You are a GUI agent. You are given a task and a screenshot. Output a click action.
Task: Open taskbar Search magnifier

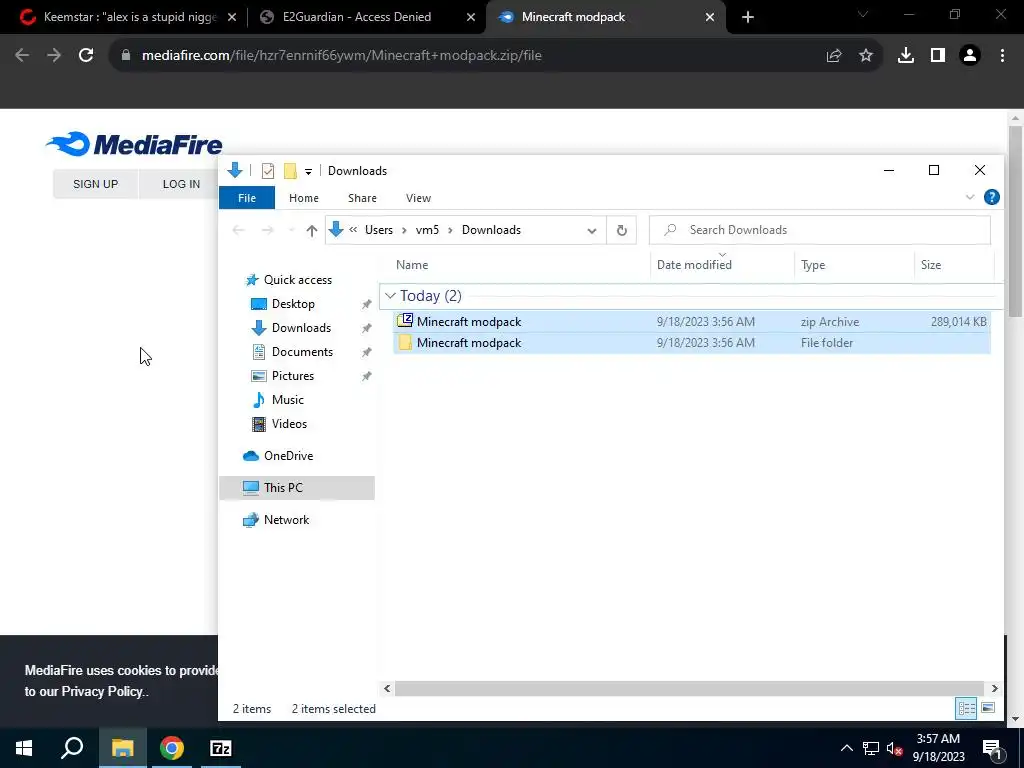[x=72, y=748]
